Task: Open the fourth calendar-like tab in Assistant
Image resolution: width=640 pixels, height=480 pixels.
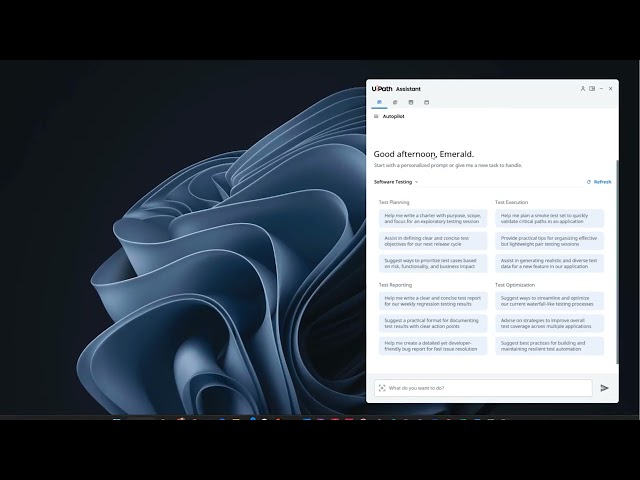Action: (x=427, y=102)
